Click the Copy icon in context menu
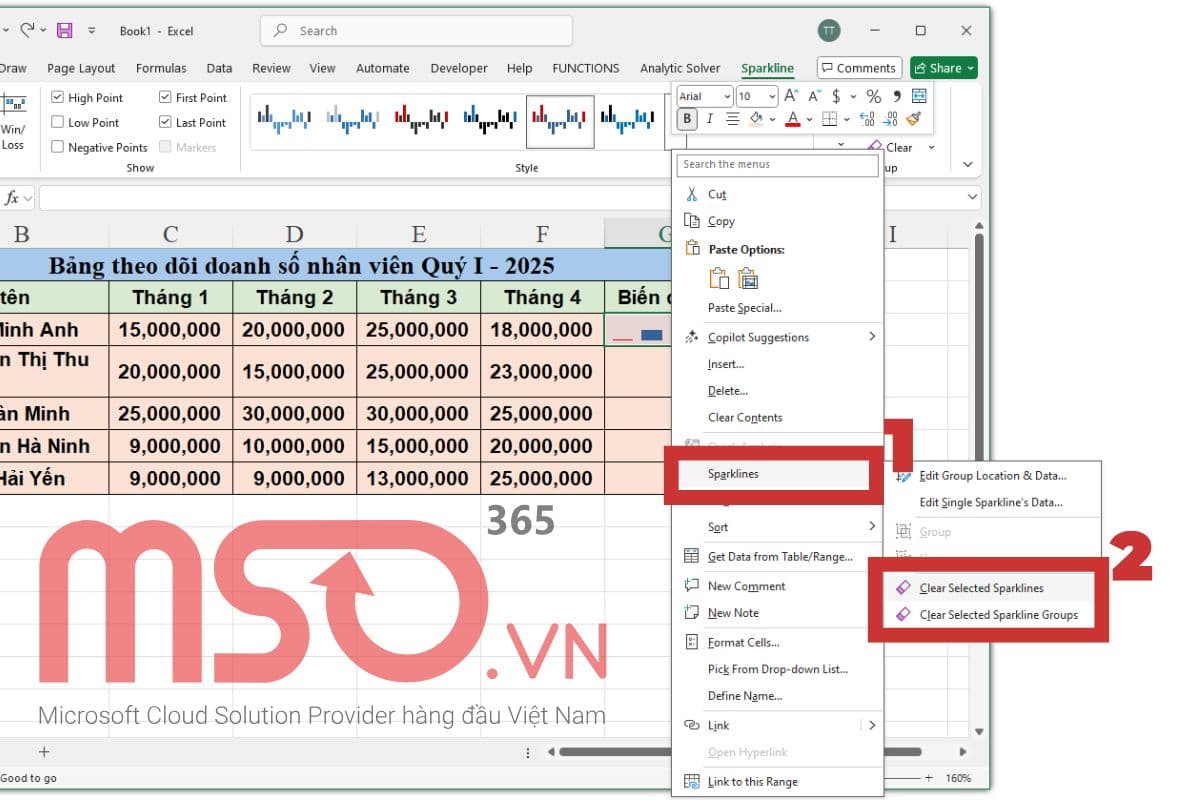Image resolution: width=1200 pixels, height=800 pixels. tap(691, 221)
